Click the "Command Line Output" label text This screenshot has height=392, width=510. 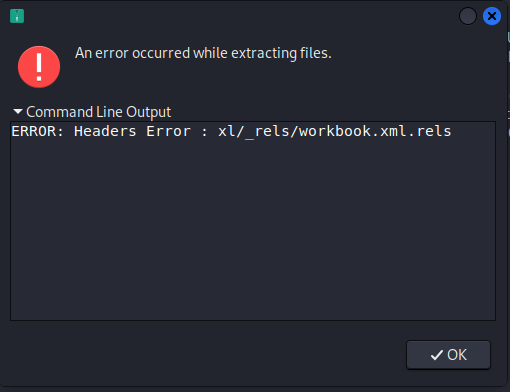pos(99,112)
